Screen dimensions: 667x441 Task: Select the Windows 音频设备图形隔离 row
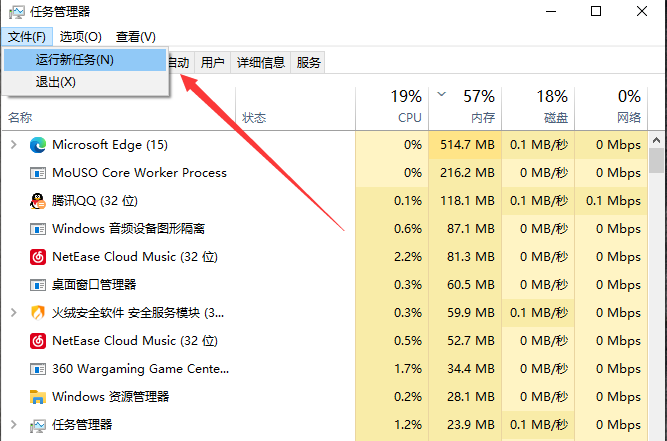[324, 229]
